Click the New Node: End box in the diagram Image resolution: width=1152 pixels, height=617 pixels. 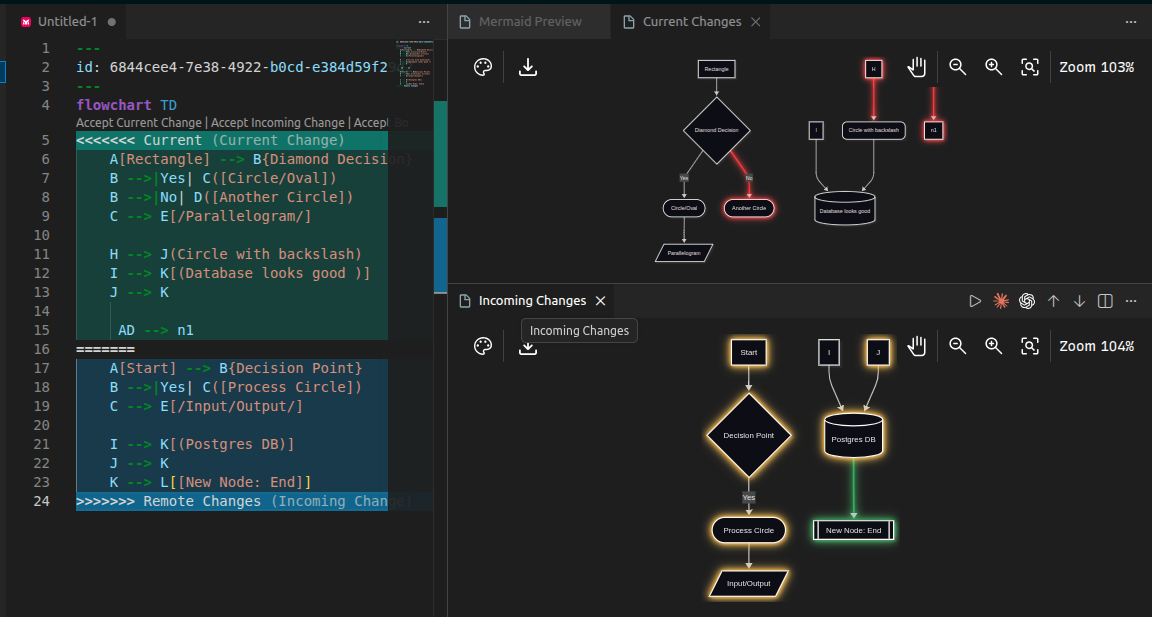point(853,530)
